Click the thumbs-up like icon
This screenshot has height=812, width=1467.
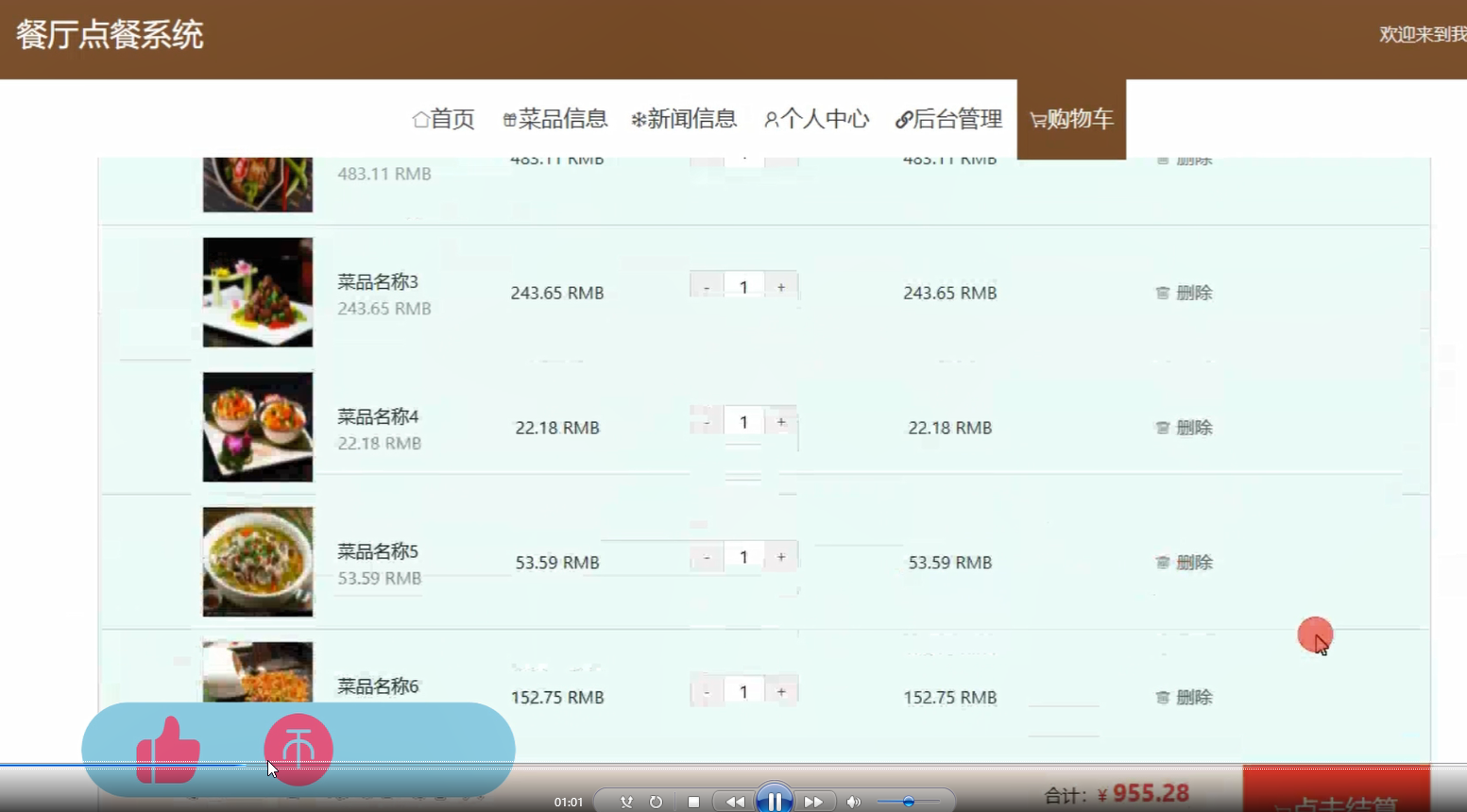coord(167,749)
